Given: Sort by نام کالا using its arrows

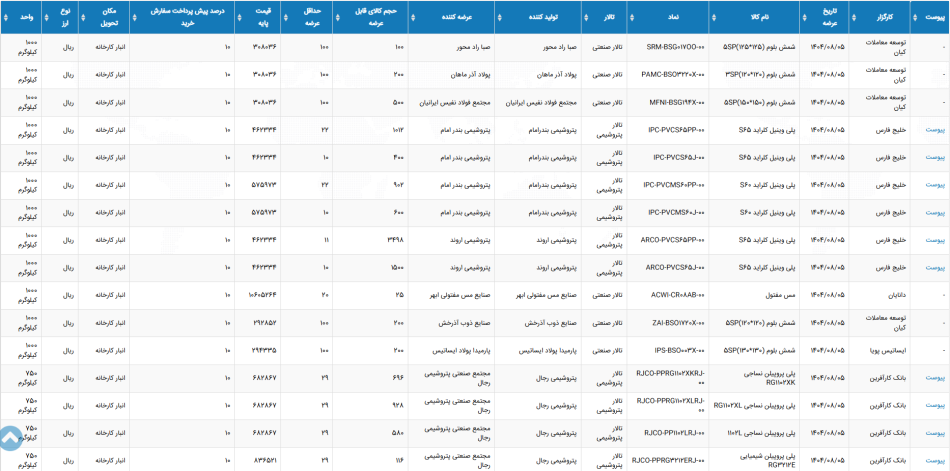Looking at the screenshot, I should tap(713, 18).
